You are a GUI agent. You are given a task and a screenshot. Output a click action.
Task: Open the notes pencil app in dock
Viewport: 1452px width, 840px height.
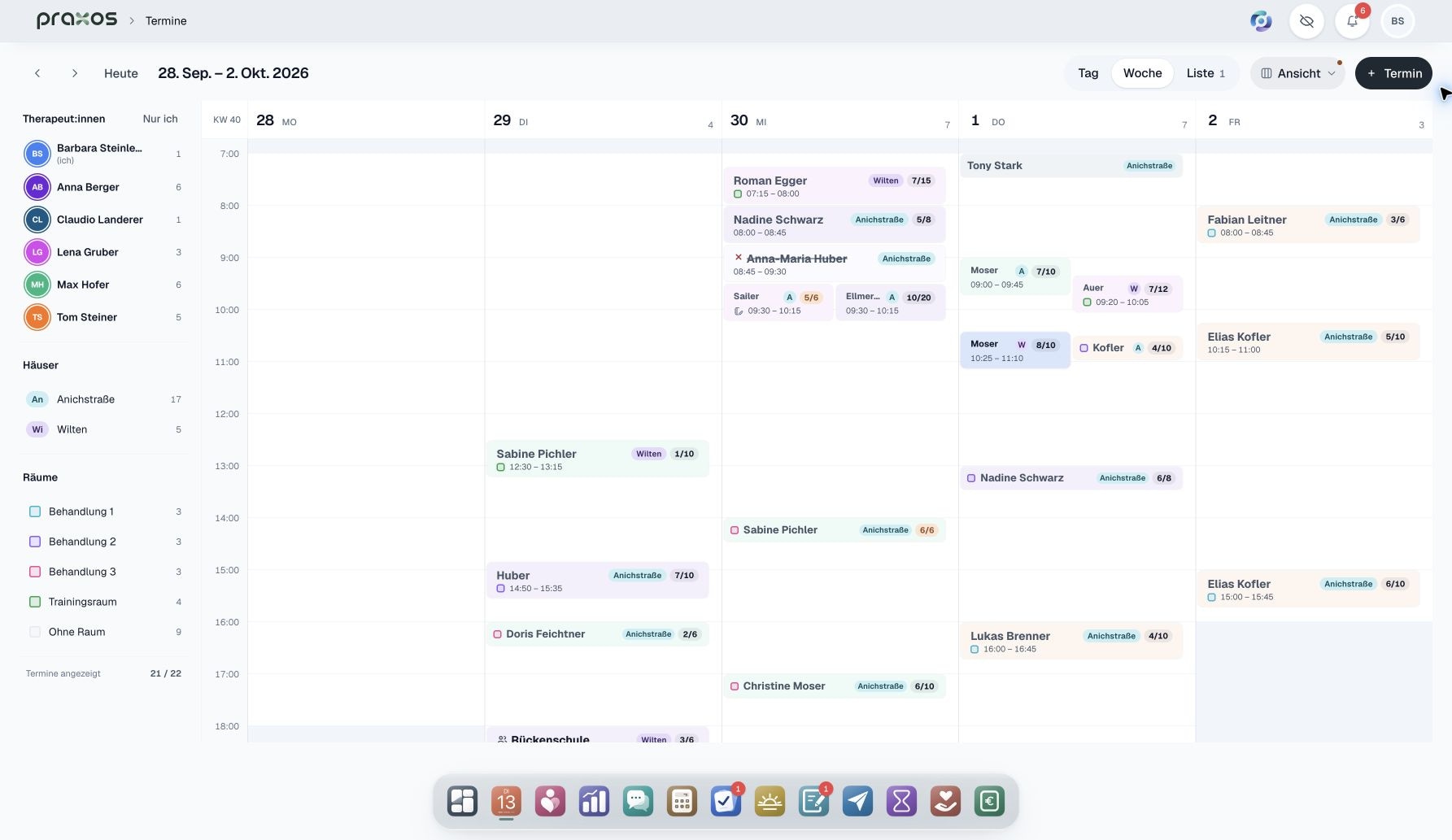click(813, 802)
